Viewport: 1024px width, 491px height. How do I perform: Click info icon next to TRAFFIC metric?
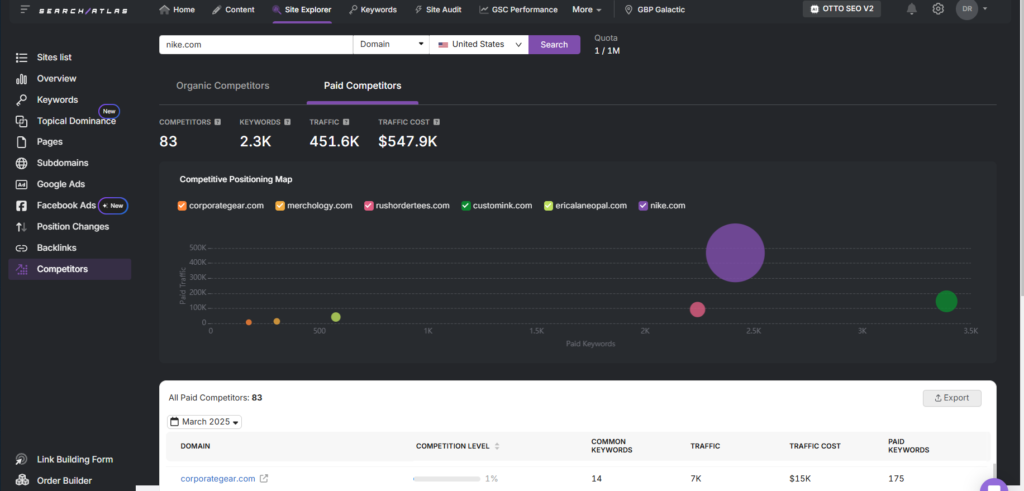[x=346, y=122]
